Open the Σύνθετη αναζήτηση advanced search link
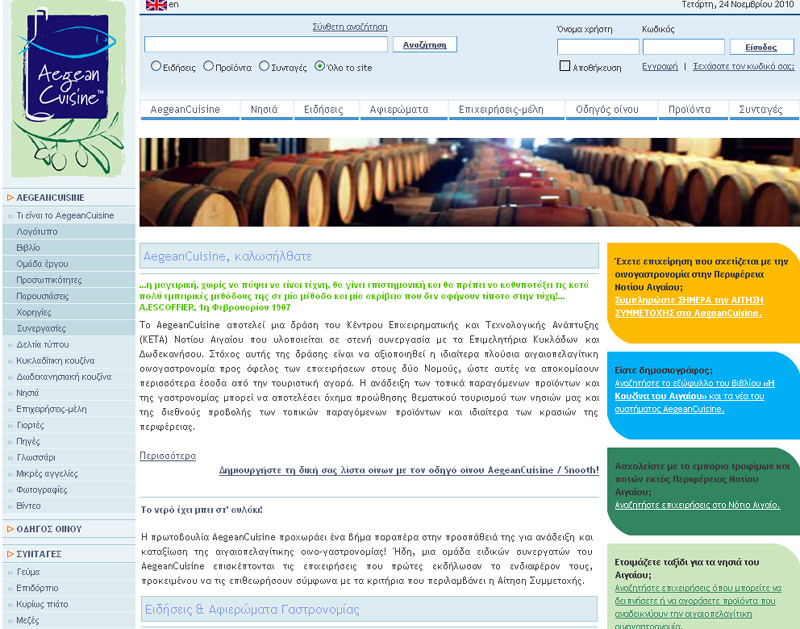The image size is (800, 629). click(x=350, y=27)
